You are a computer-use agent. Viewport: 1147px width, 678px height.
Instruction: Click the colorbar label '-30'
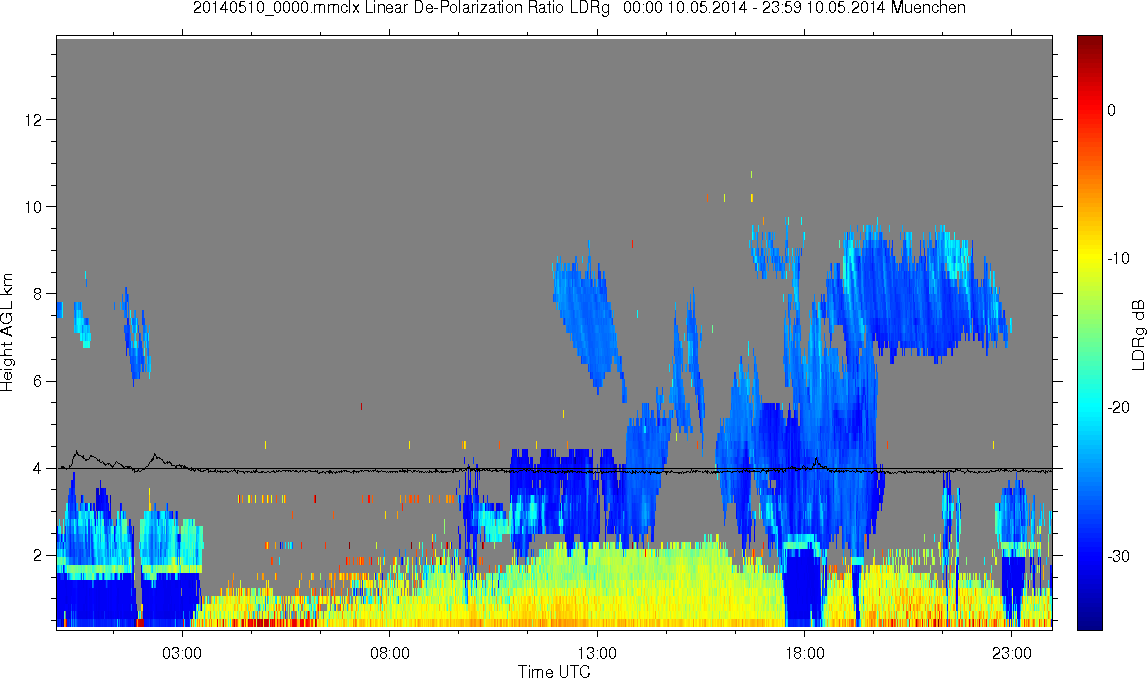tap(1118, 557)
